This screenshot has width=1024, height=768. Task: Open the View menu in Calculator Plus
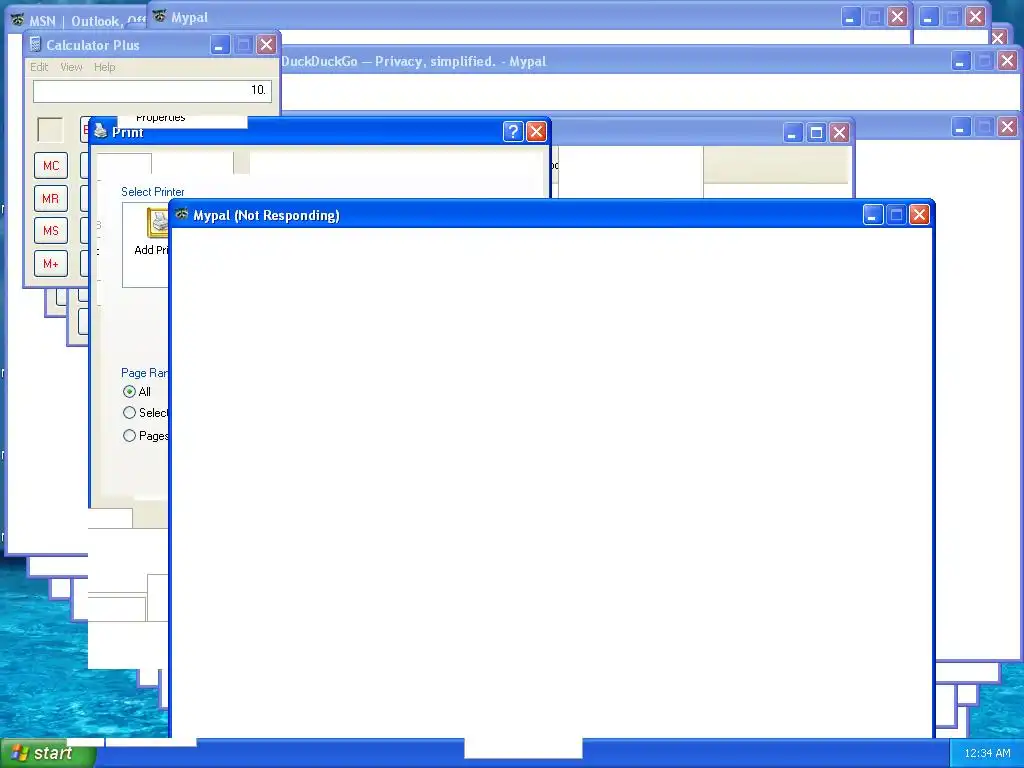pos(71,67)
